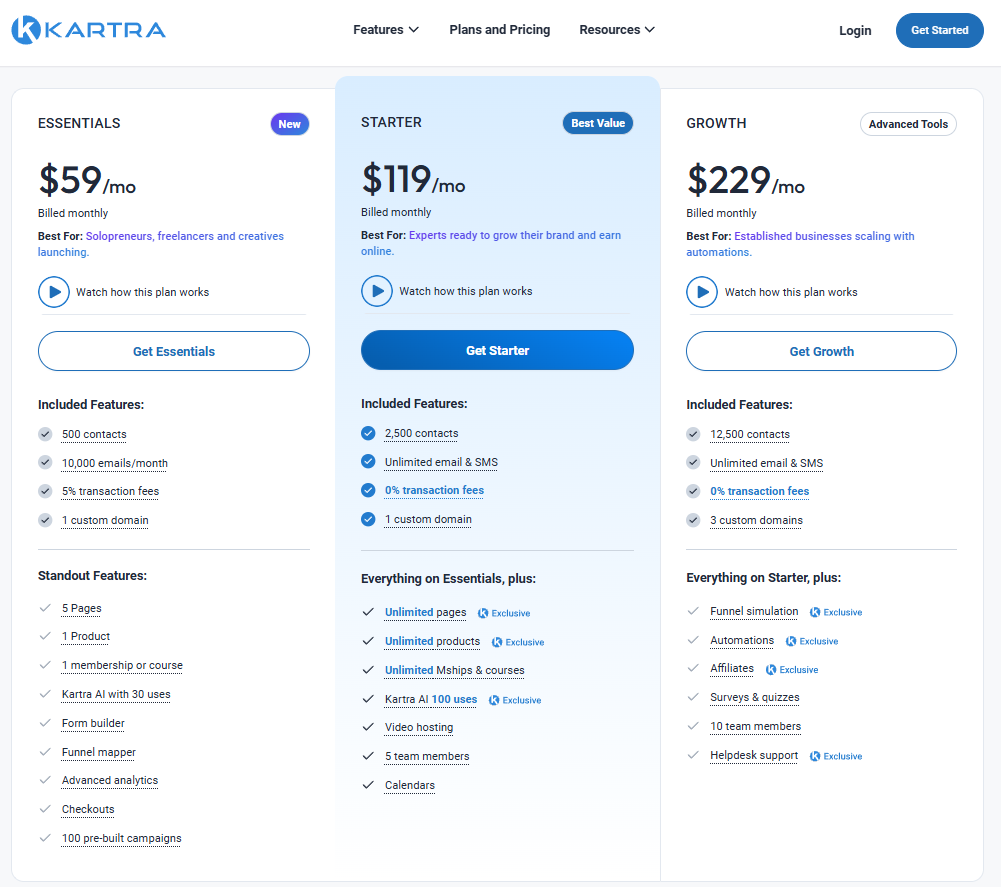Click the check icon beside 3 custom domains
Screen dimensions: 1001x887
click(693, 520)
